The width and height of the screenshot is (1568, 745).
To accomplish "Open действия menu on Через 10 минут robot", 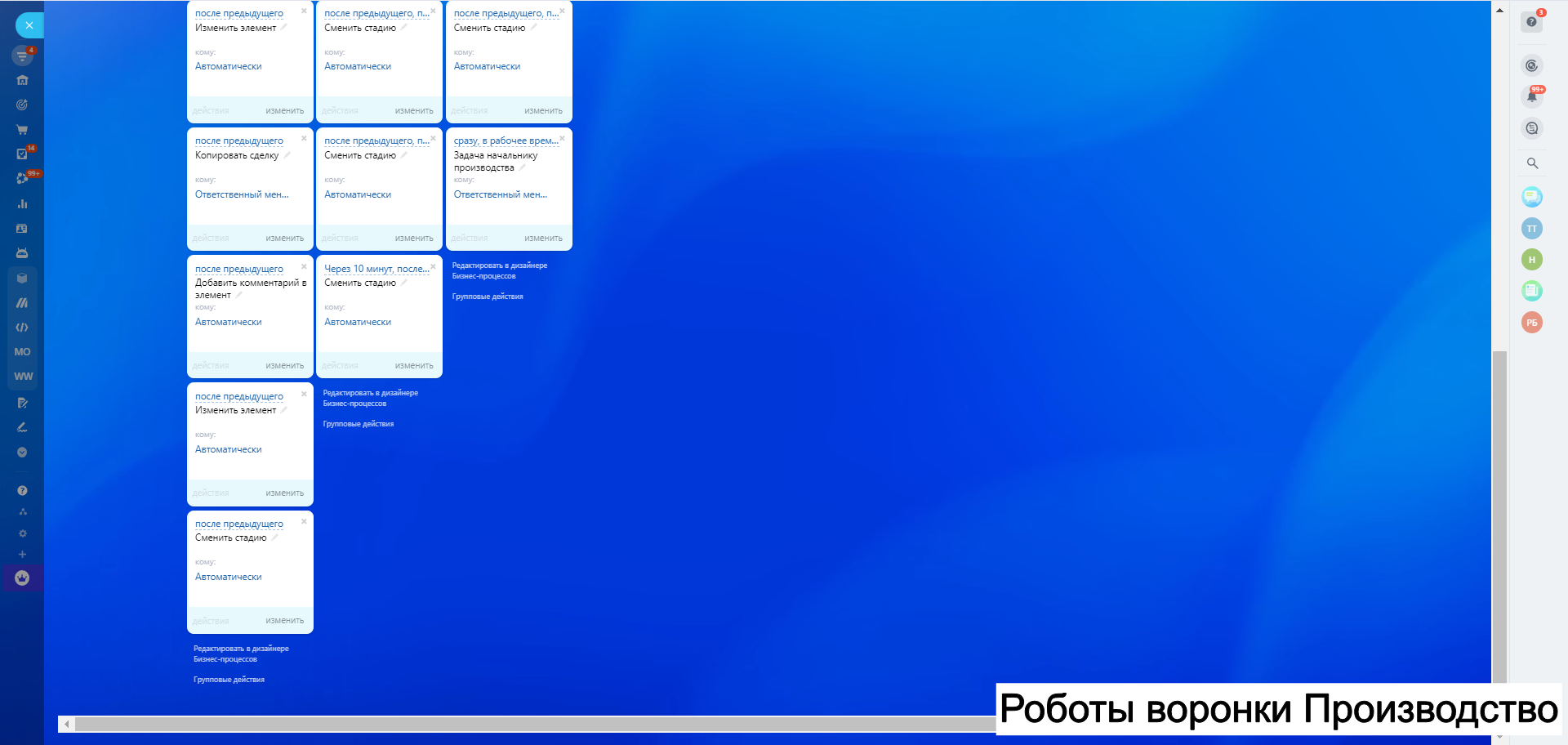I will click(340, 366).
